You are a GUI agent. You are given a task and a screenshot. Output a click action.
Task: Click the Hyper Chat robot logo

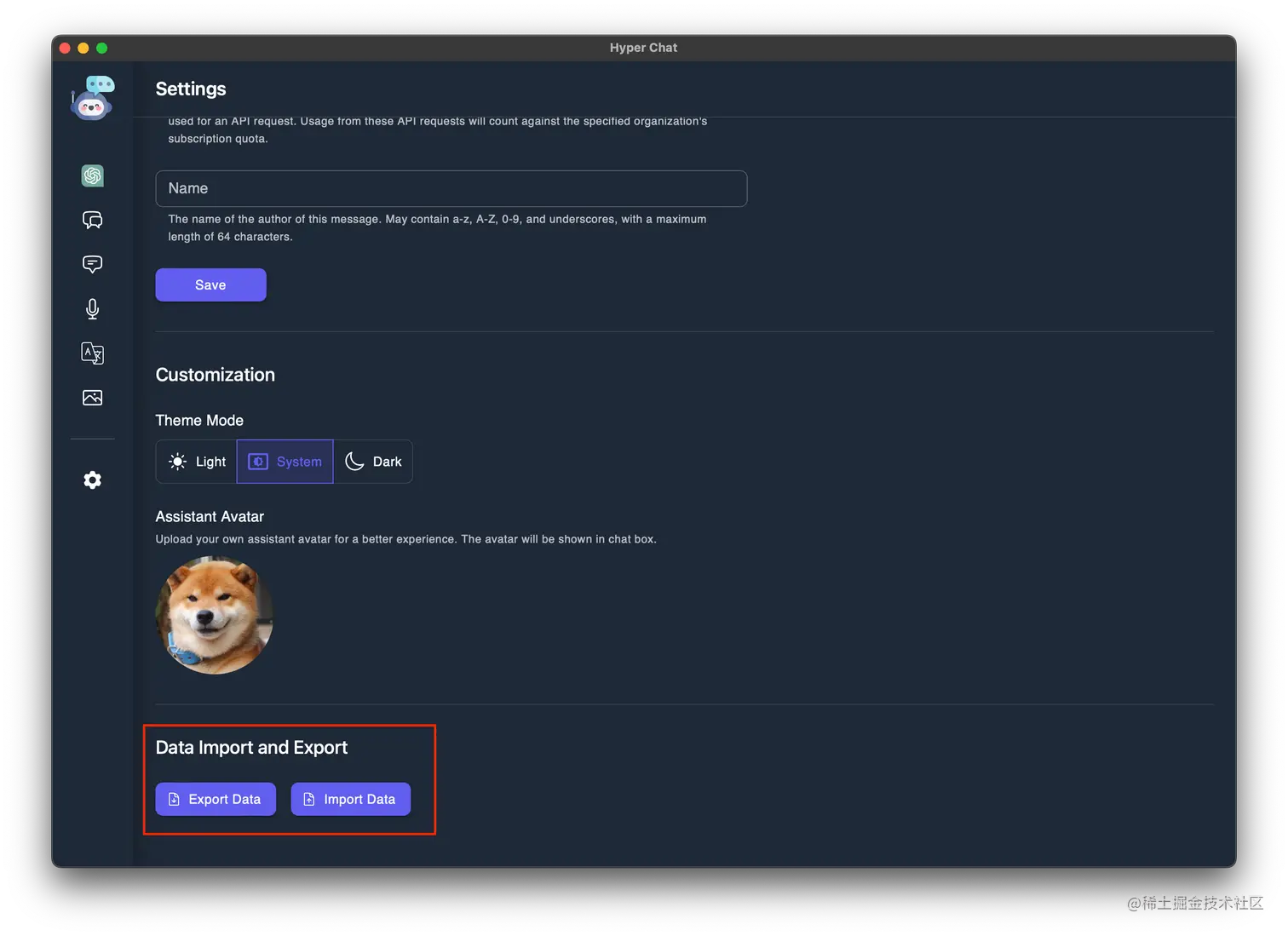pos(92,98)
